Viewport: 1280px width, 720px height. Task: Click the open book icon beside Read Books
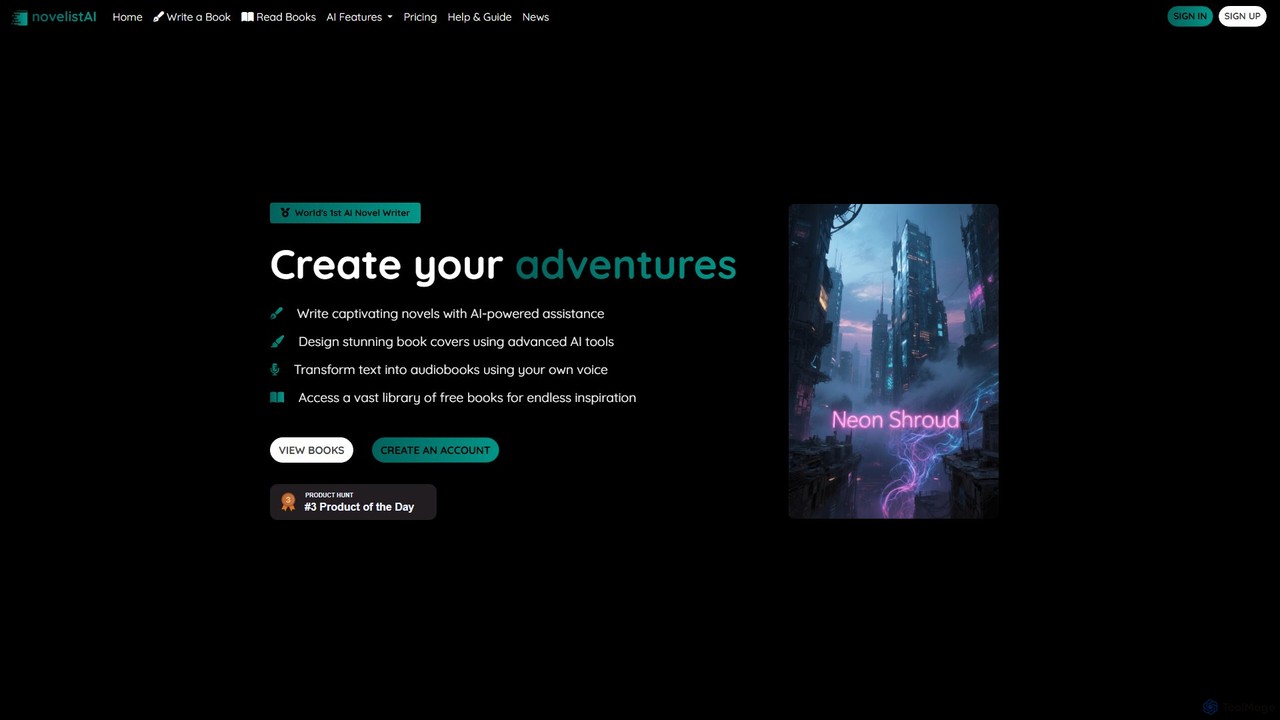click(247, 17)
